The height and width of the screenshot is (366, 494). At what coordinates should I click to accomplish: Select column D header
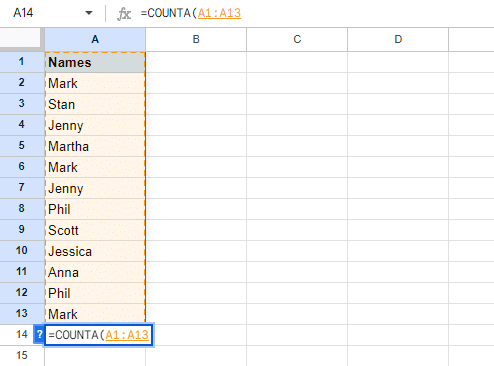[x=398, y=39]
